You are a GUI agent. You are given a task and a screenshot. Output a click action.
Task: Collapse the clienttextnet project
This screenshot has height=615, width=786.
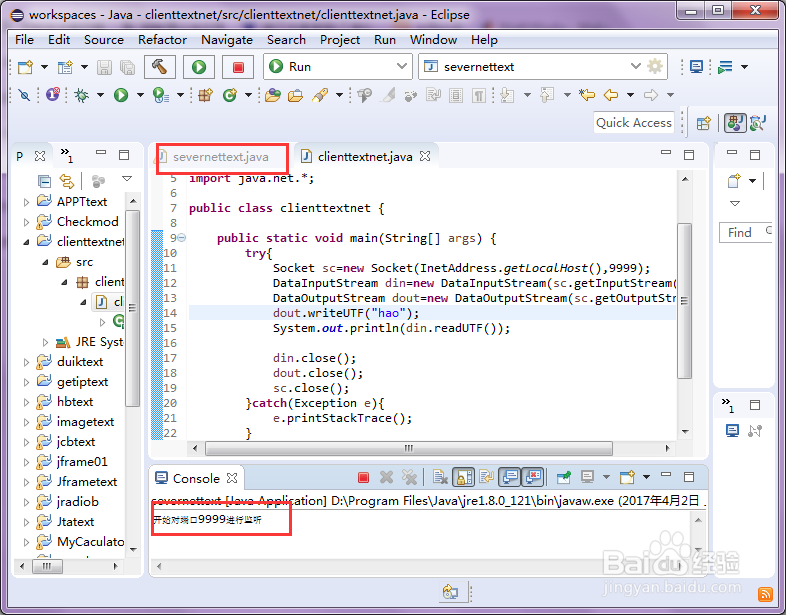pos(26,242)
